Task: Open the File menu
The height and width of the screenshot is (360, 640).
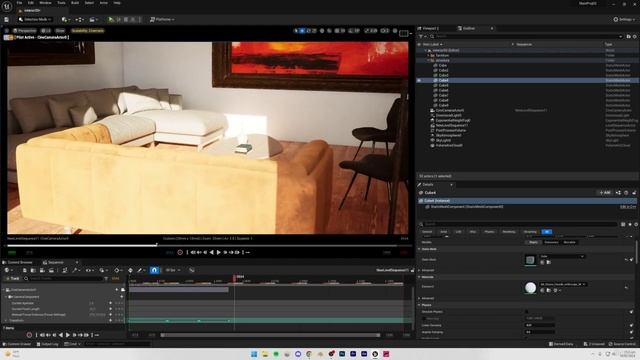Action: pos(19,3)
